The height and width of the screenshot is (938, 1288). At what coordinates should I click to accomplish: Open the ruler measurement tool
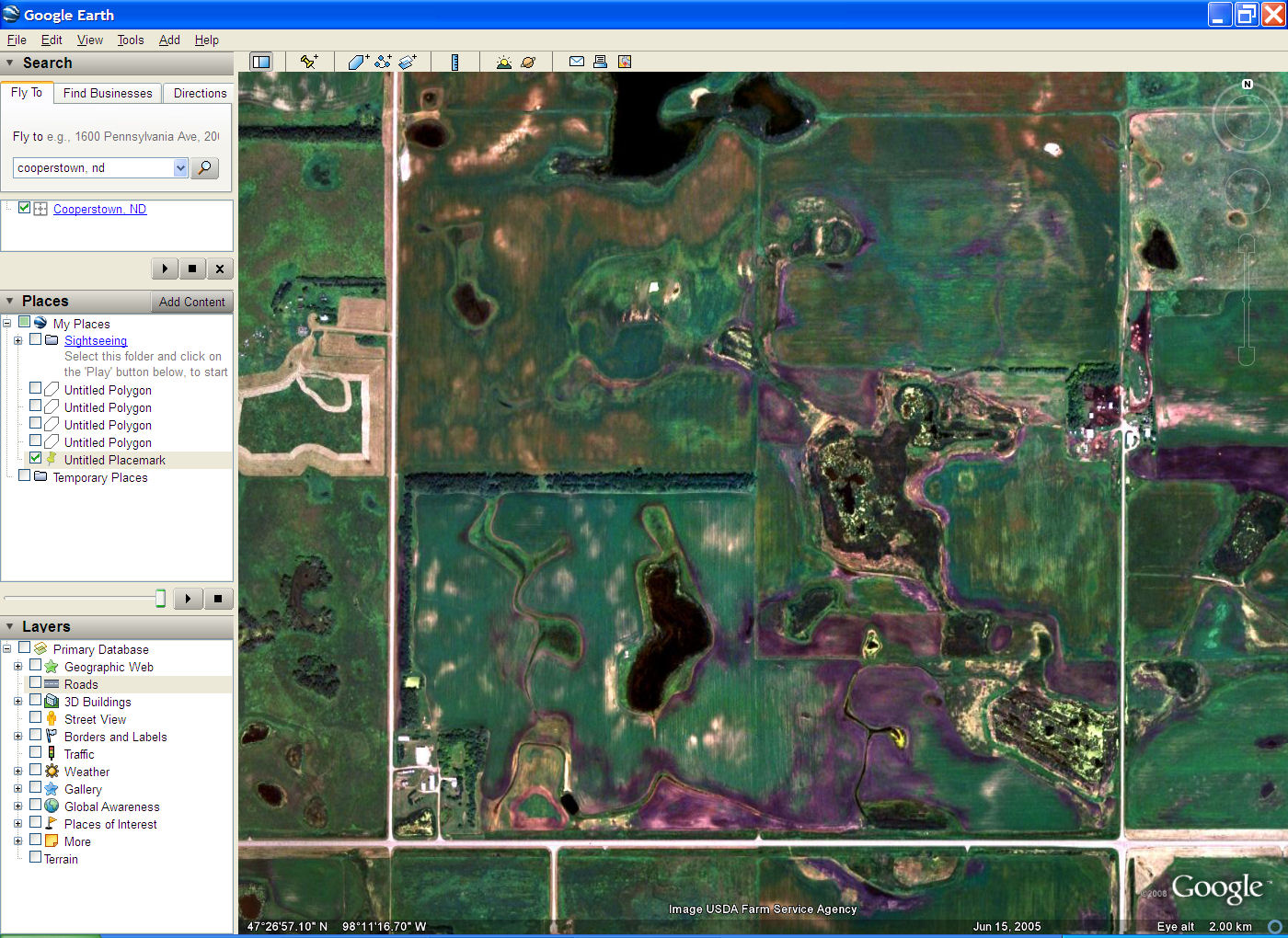pyautogui.click(x=454, y=62)
